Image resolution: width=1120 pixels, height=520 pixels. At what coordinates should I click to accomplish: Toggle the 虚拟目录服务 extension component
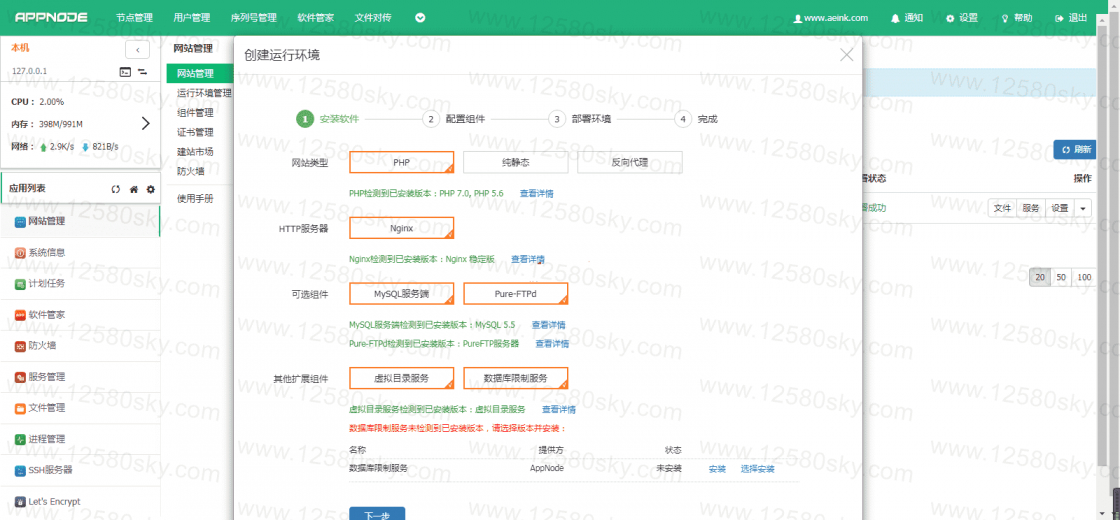click(x=401, y=379)
